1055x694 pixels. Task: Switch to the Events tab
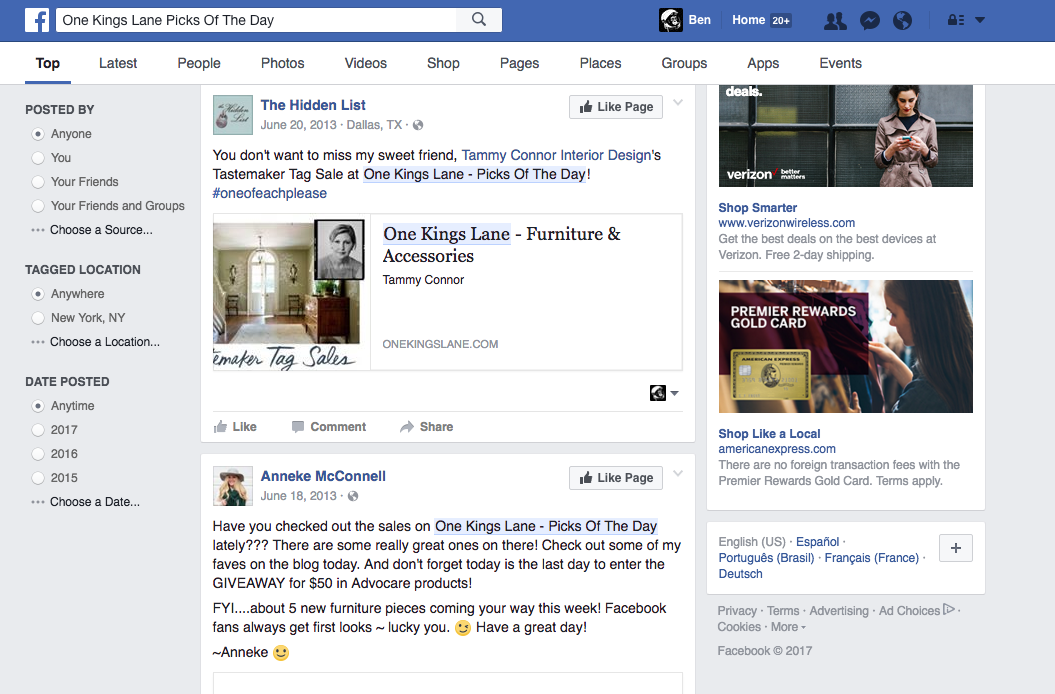tap(840, 63)
